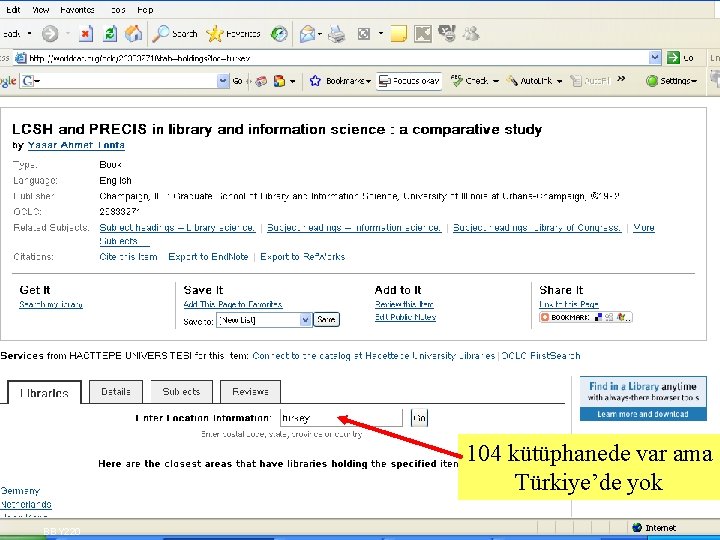The width and height of the screenshot is (720, 540).
Task: Click Review this Item link
Action: coord(404,304)
